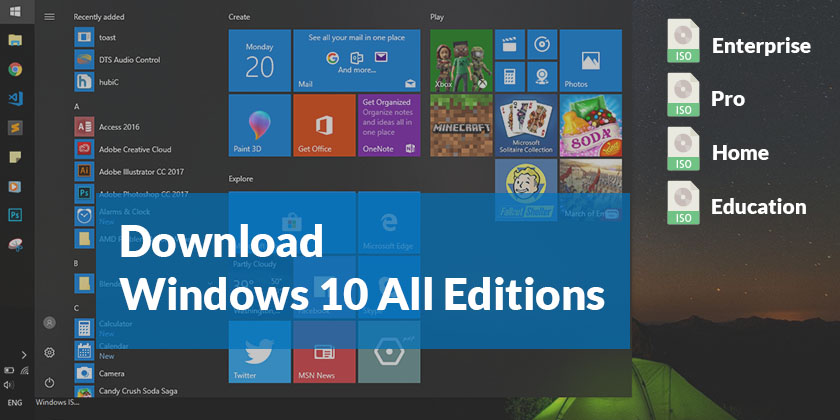Open the user account icon in Start
The image size is (840, 420).
click(x=49, y=322)
